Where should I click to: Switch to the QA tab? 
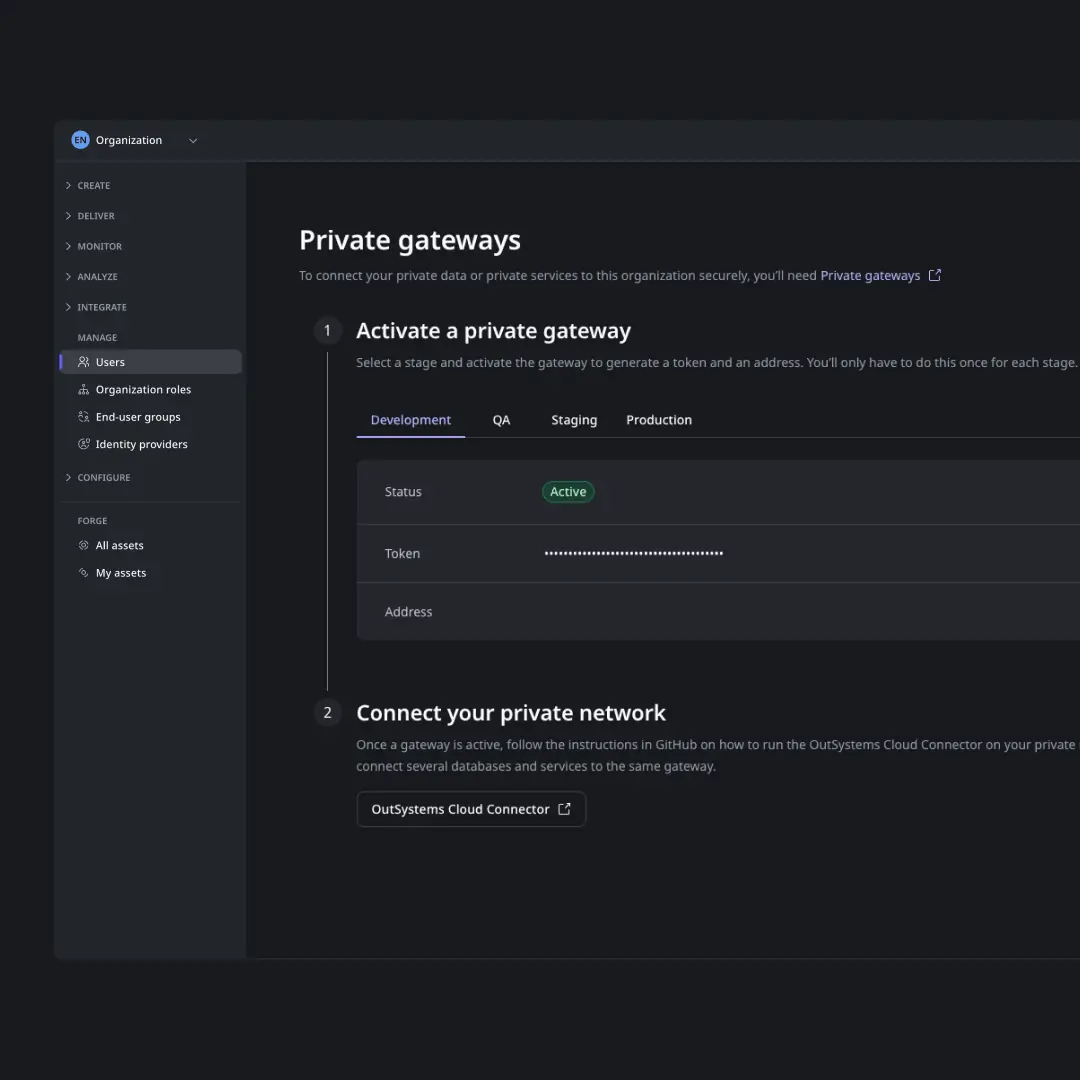coord(501,419)
